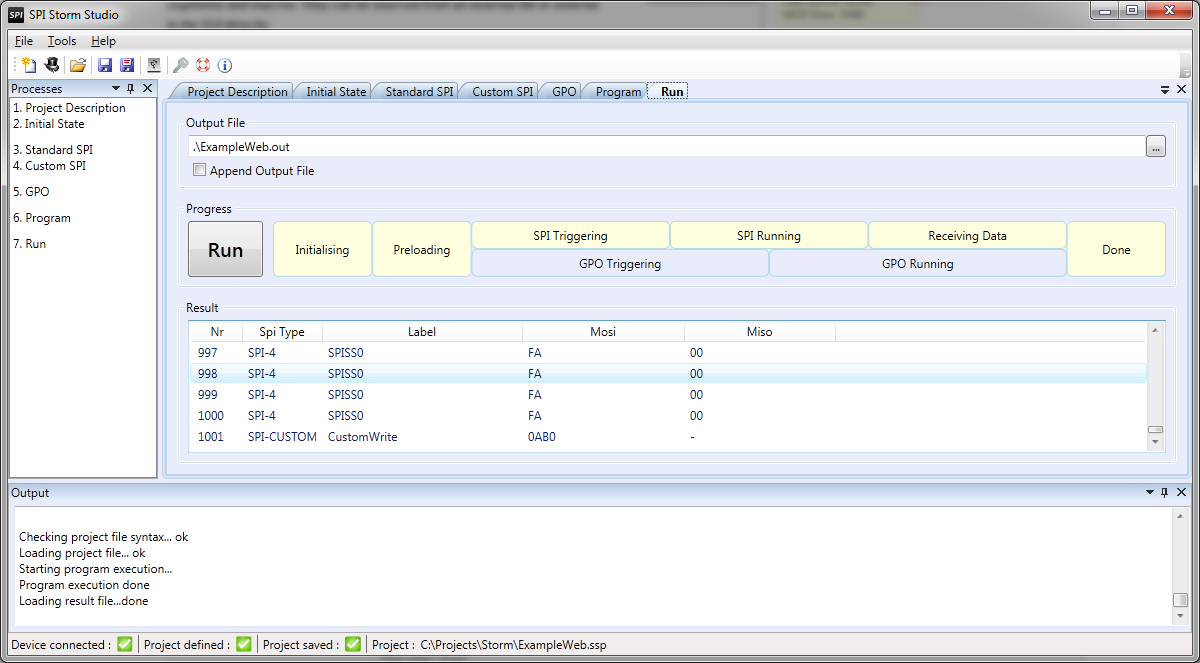
Task: Click SPI Storm Studio title bar icon
Action: tap(16, 14)
